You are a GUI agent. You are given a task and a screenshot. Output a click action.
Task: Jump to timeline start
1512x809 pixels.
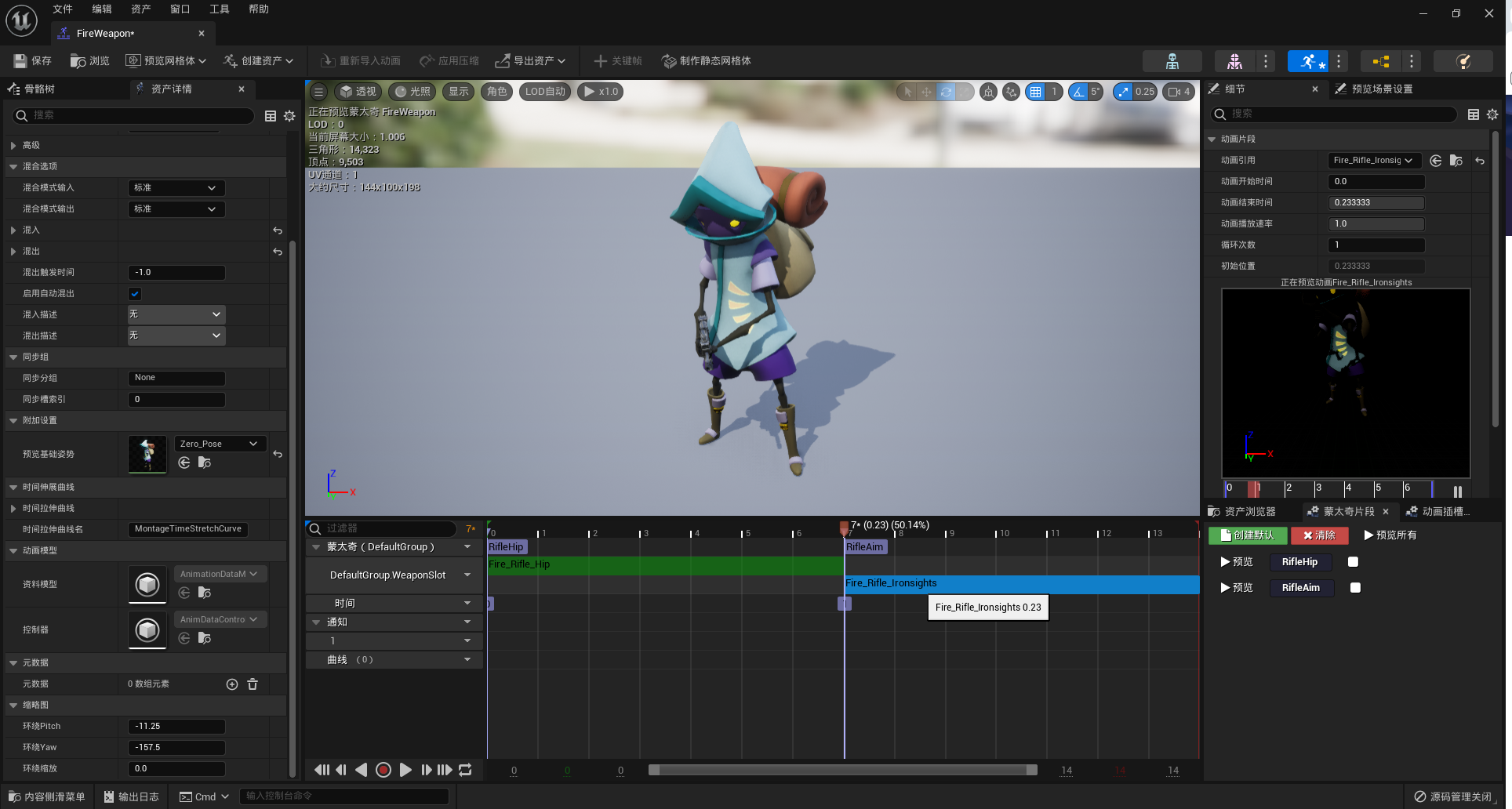pyautogui.click(x=322, y=770)
